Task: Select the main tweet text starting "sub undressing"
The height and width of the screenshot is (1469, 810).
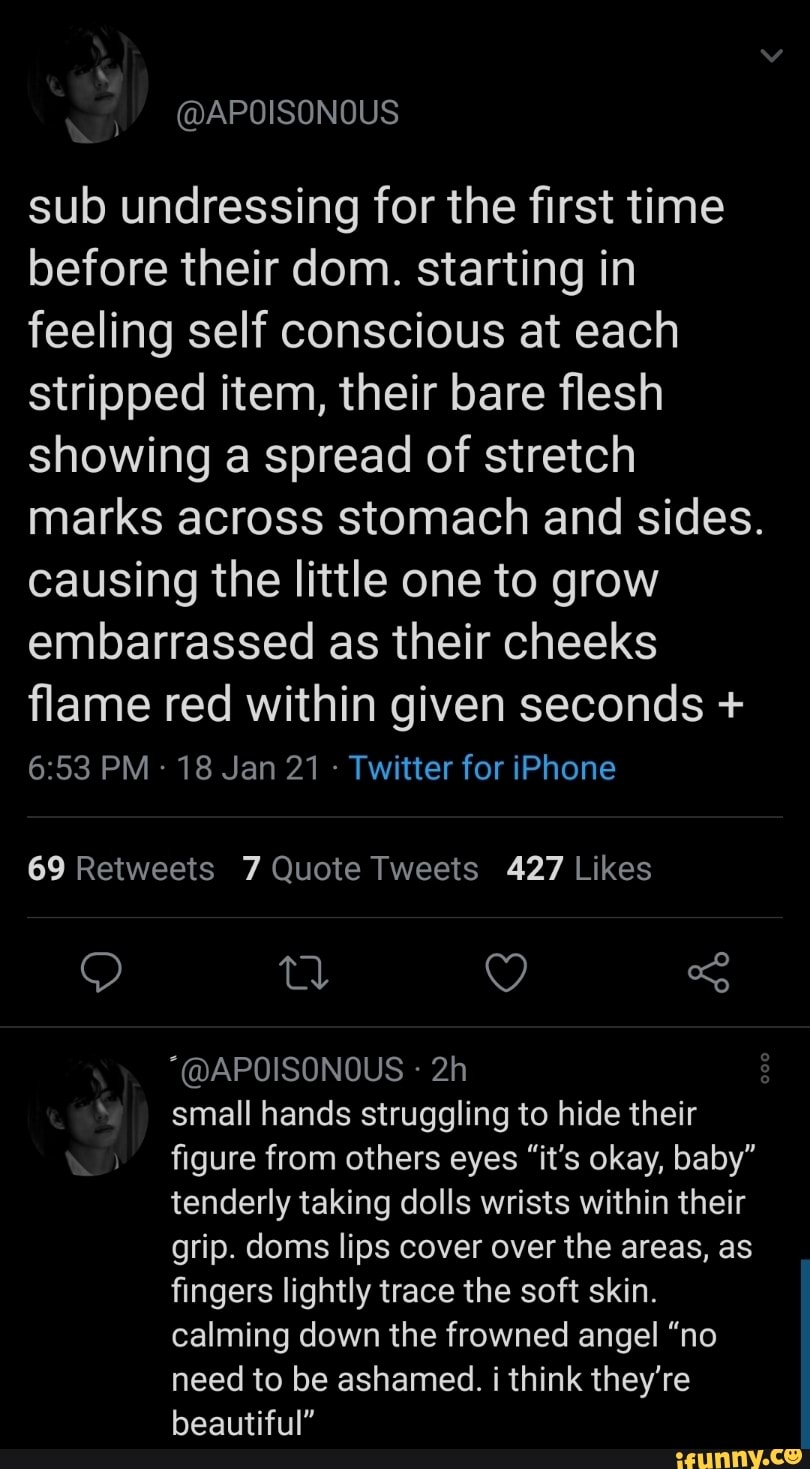Action: tap(390, 455)
